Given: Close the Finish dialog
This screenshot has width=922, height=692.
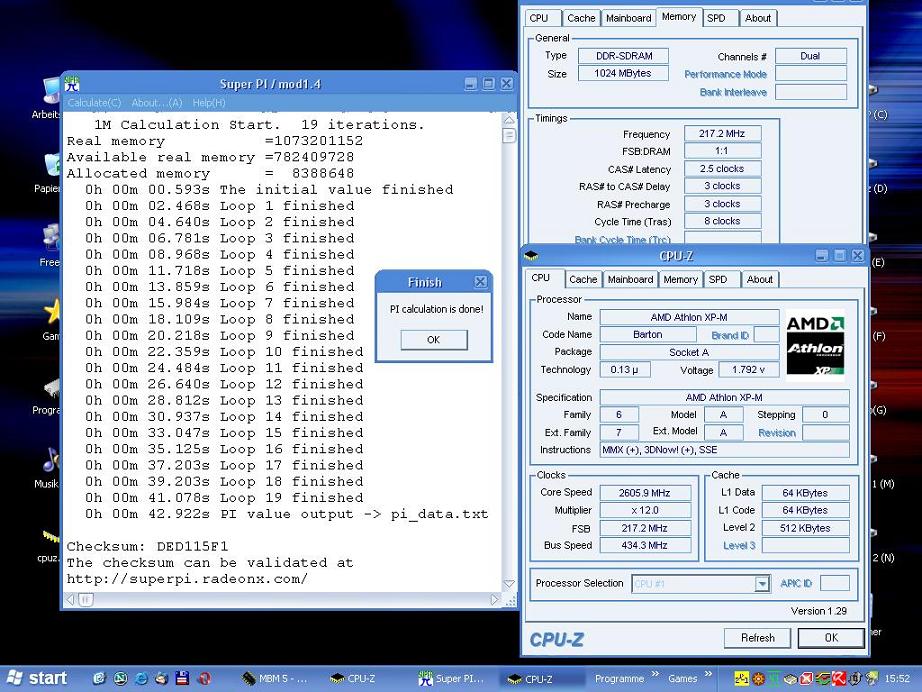Looking at the screenshot, I should click(x=480, y=282).
